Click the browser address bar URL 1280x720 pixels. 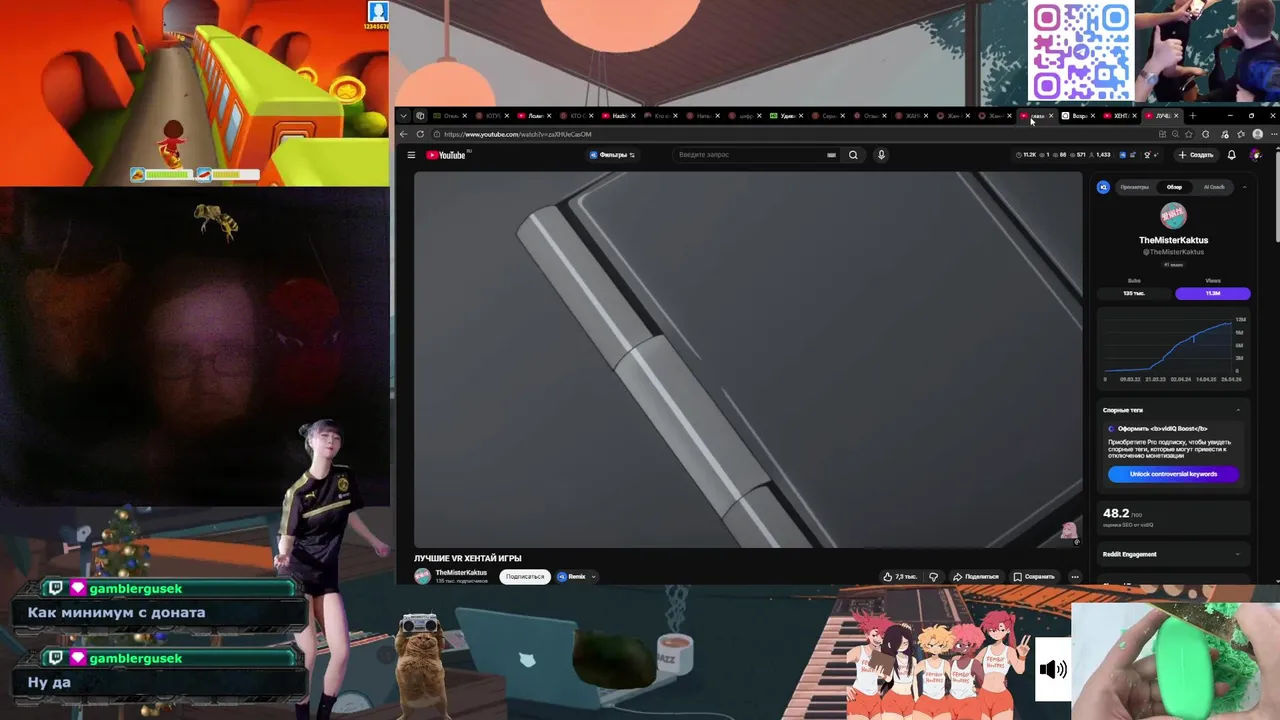point(517,134)
